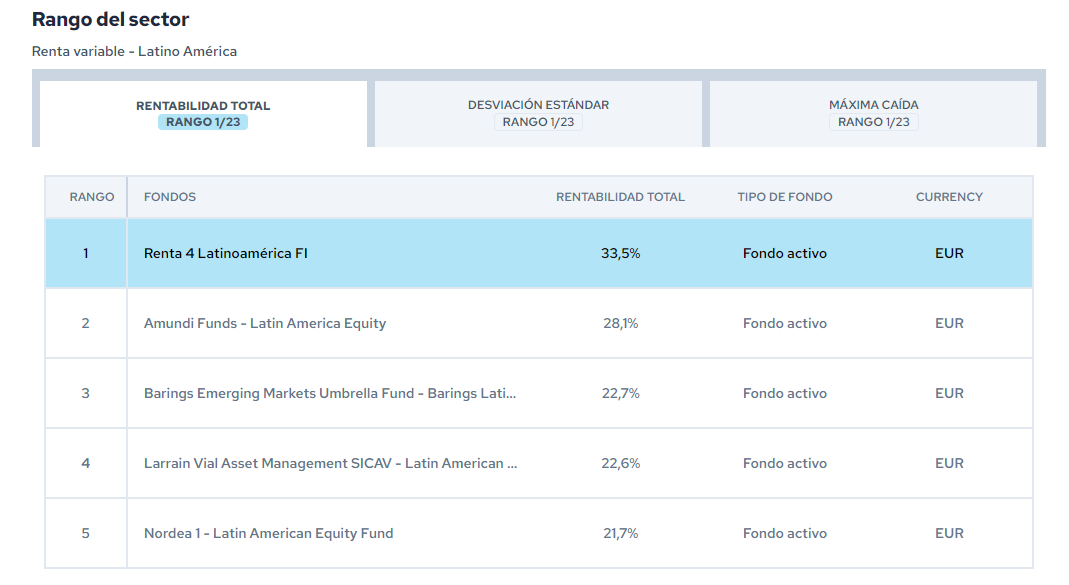1069x585 pixels.
Task: Click EUR in the Nordea row
Action: (949, 533)
